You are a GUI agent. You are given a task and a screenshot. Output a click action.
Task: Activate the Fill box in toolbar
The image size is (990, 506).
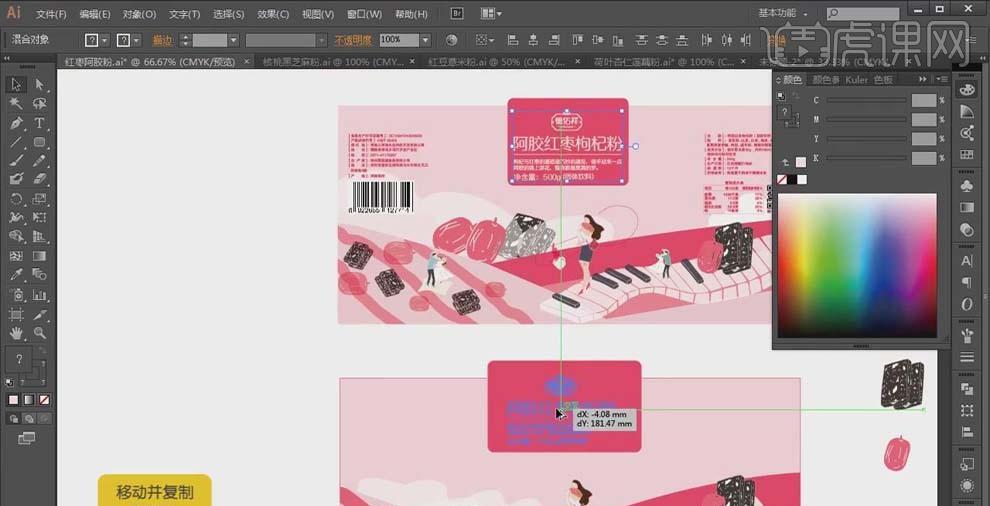[x=19, y=359]
